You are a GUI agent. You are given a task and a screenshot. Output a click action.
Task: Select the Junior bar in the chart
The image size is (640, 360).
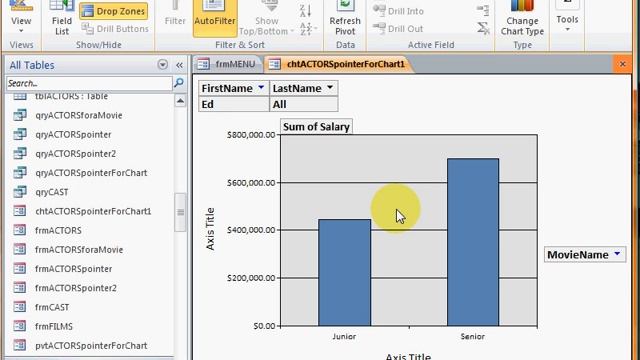coord(344,272)
